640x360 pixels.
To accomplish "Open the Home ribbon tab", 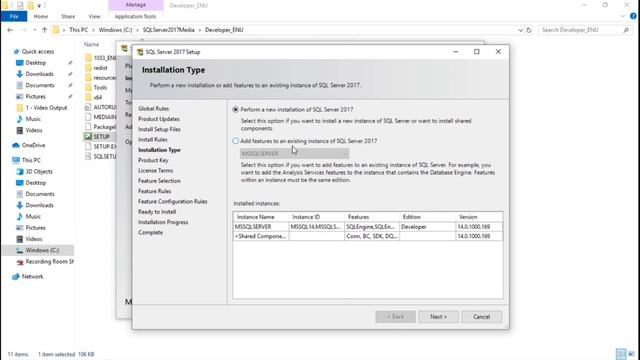I will (41, 16).
